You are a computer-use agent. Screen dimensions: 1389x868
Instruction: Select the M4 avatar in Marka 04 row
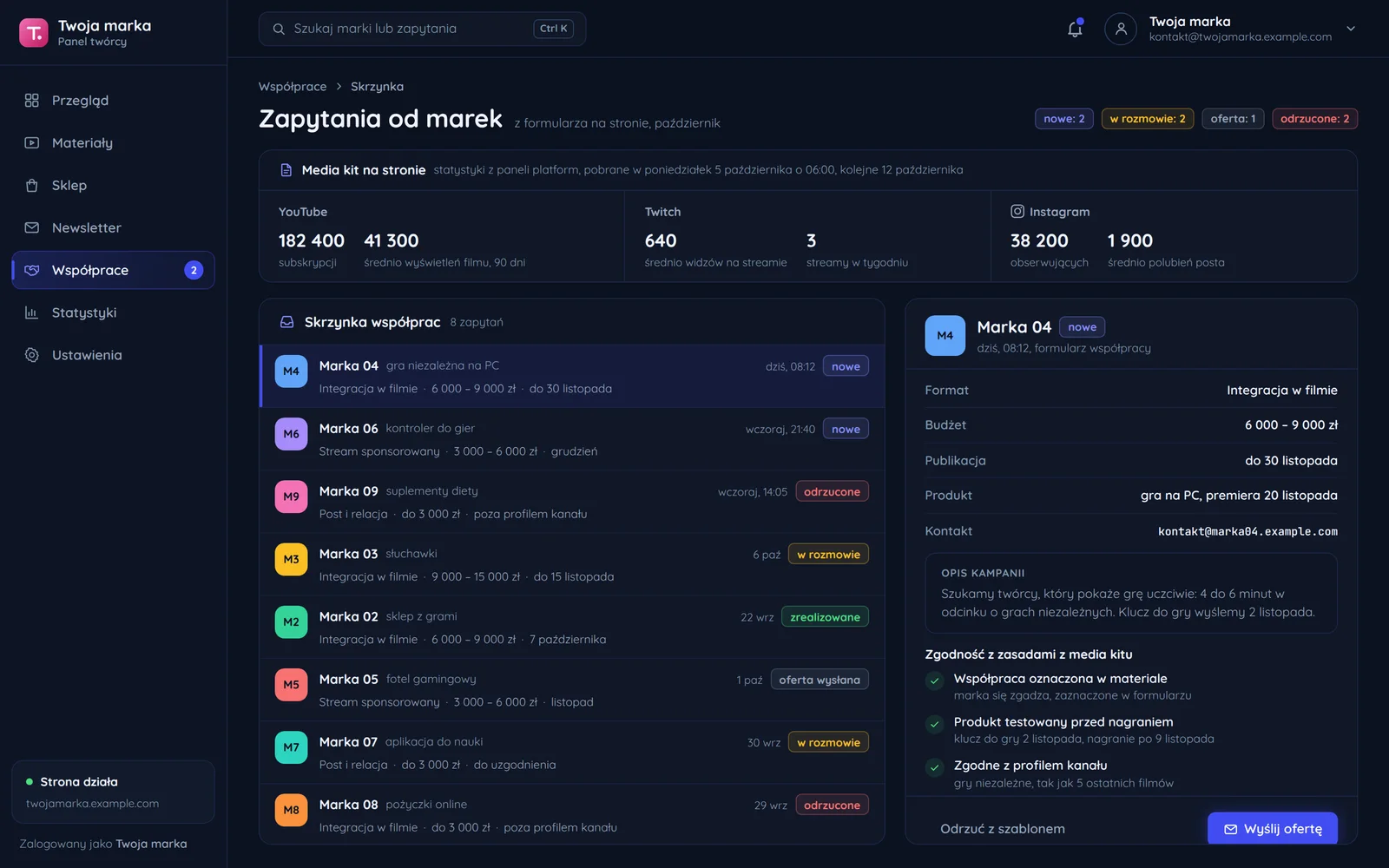tap(291, 372)
